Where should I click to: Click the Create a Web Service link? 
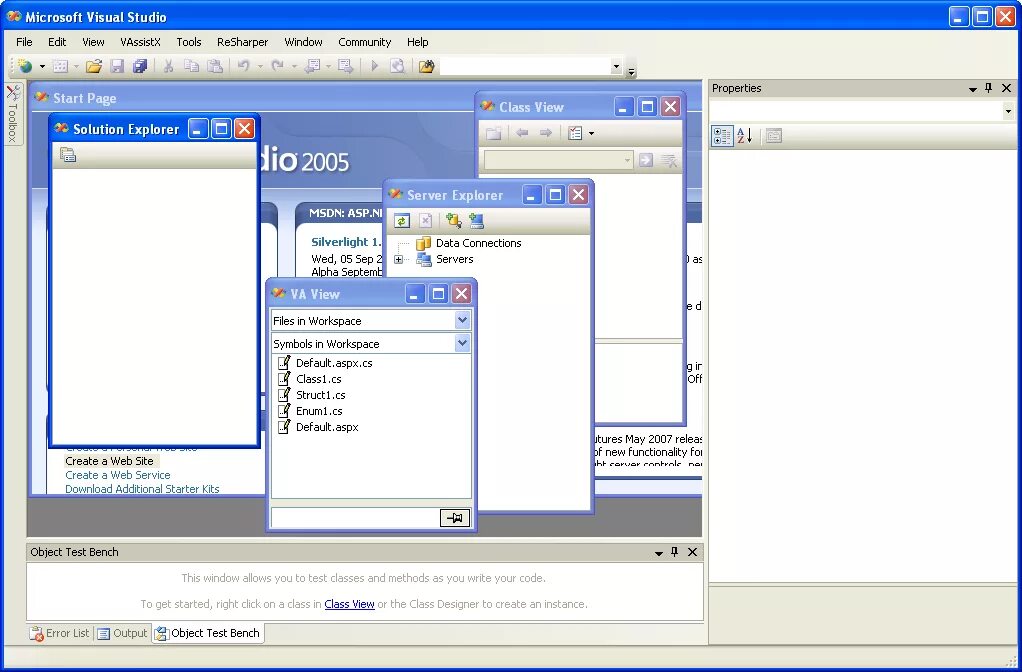point(117,475)
